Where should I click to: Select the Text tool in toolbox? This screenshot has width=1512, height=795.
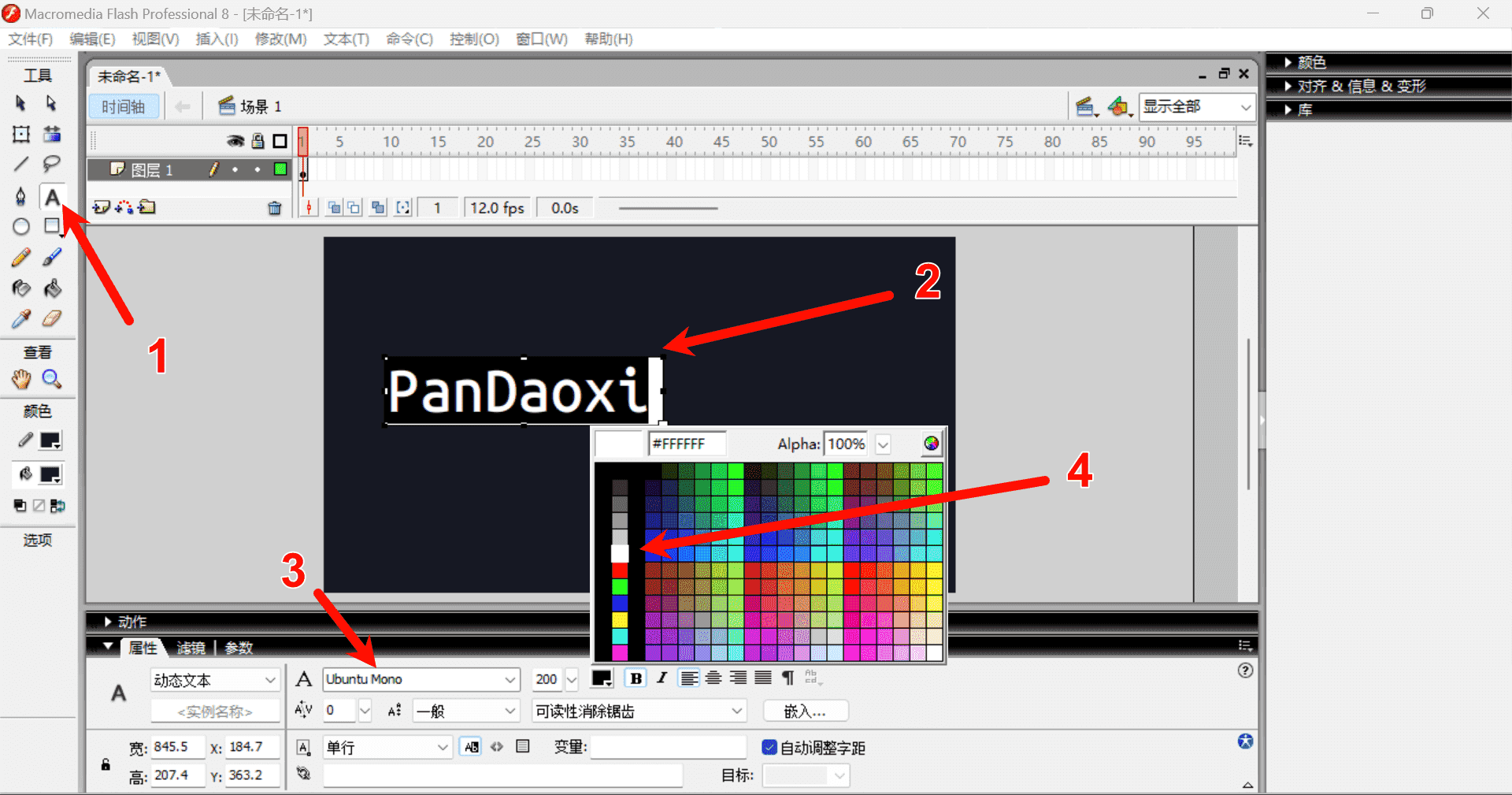click(x=52, y=196)
